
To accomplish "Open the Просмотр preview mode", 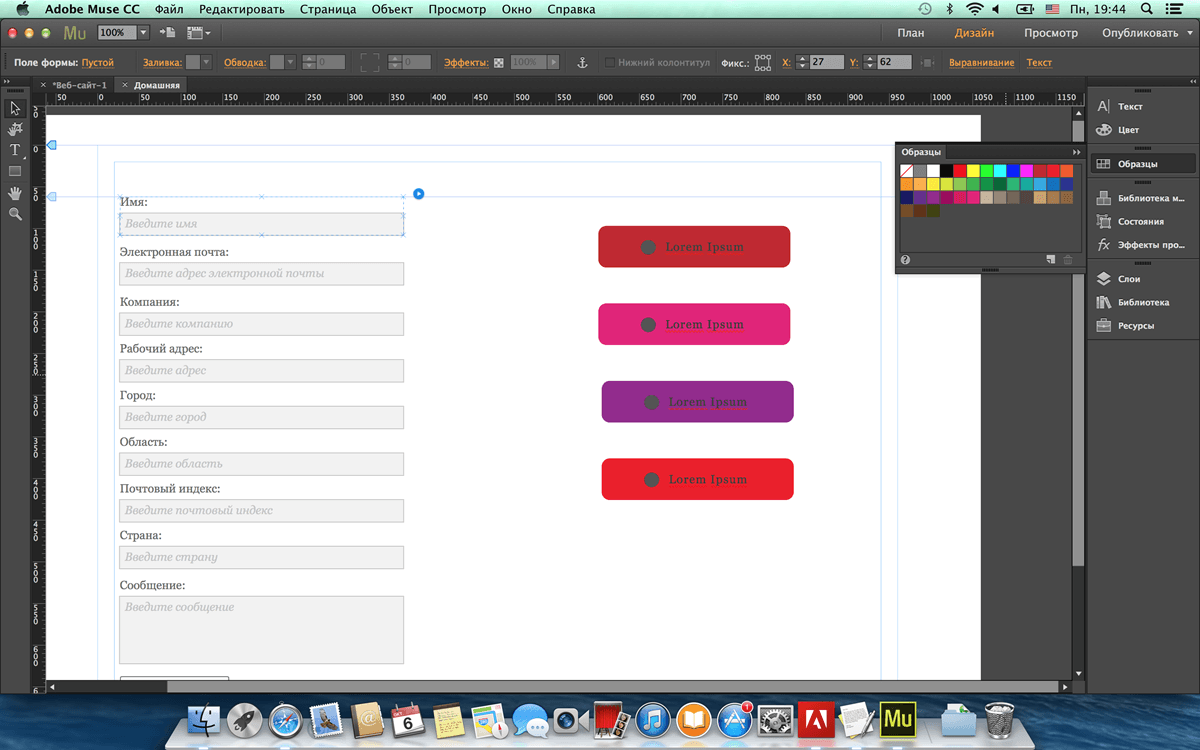I will pyautogui.click(x=1051, y=33).
